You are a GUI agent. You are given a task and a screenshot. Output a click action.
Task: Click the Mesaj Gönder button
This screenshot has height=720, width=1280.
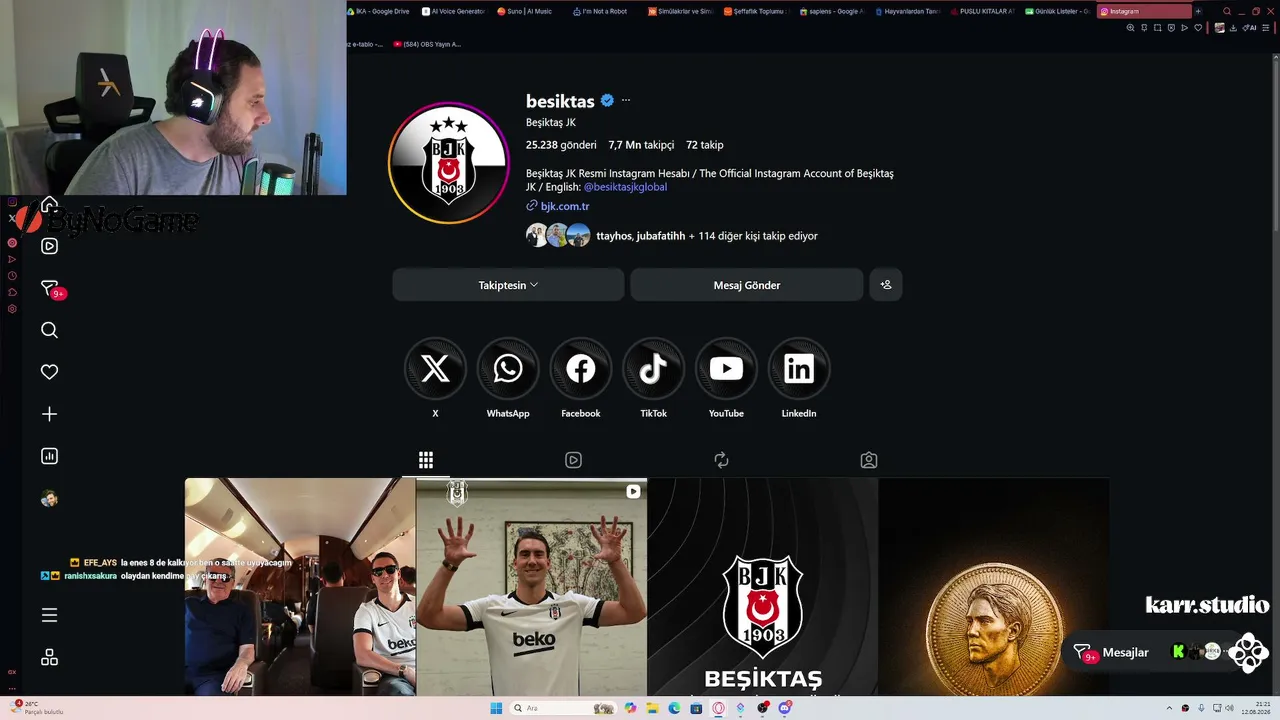pyautogui.click(x=747, y=285)
